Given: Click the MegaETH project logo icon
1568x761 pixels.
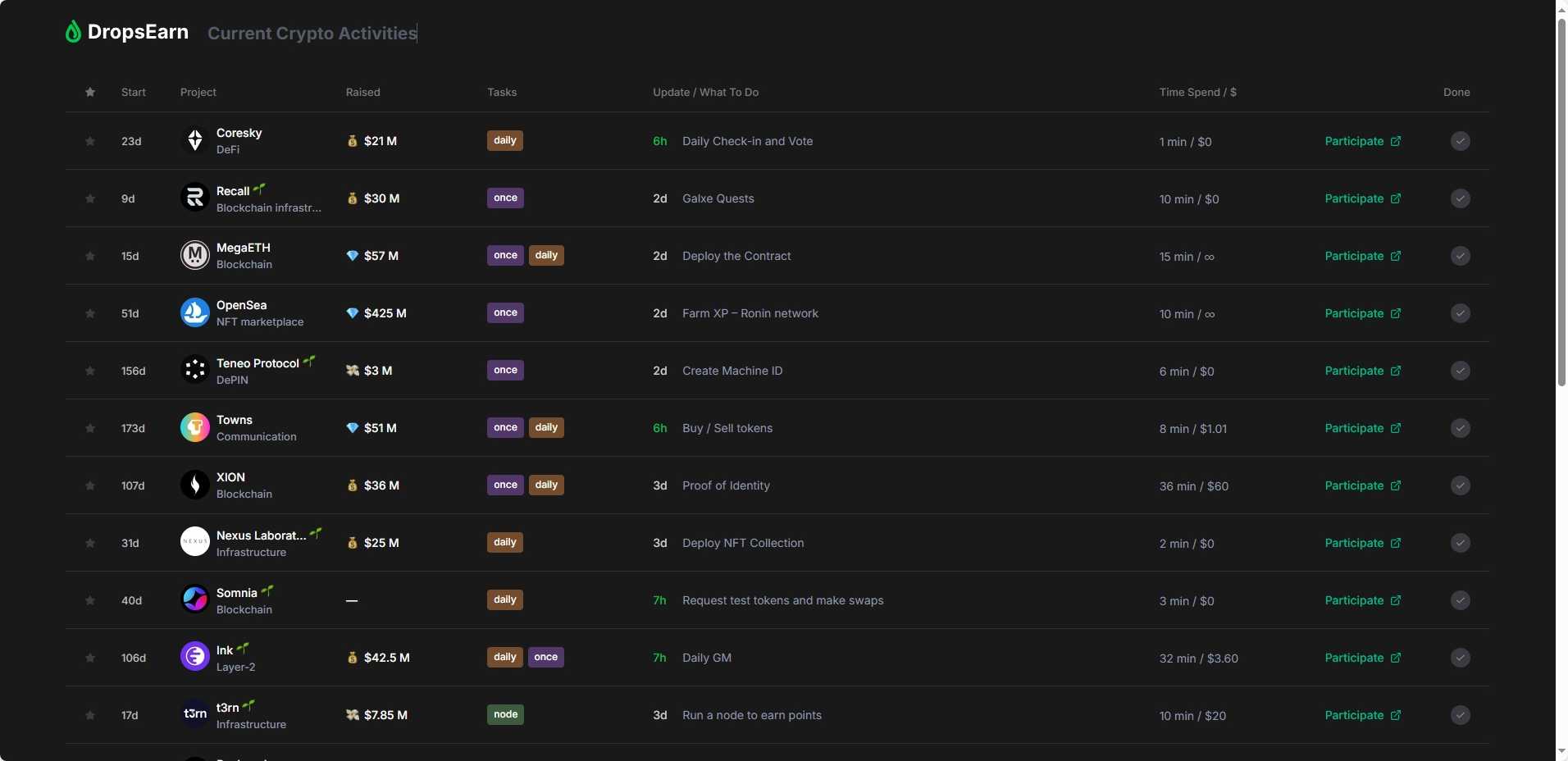Looking at the screenshot, I should [194, 256].
